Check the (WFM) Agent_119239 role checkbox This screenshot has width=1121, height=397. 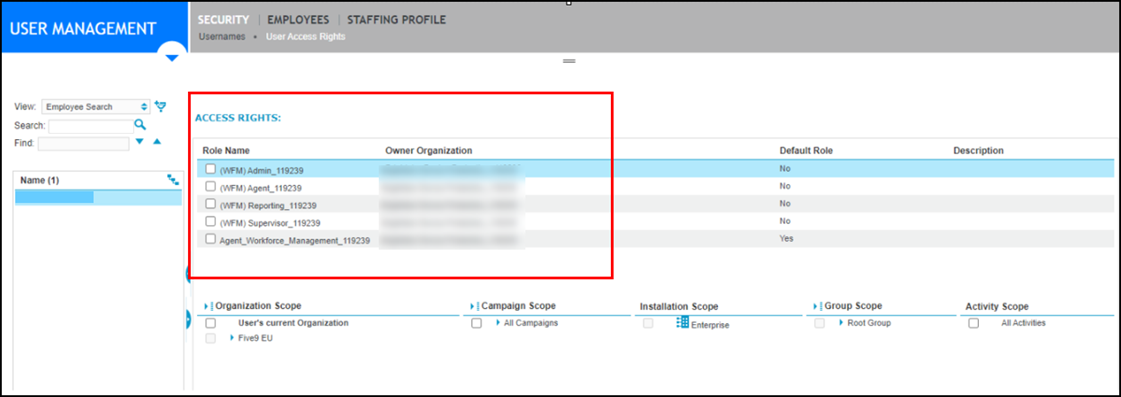point(210,186)
